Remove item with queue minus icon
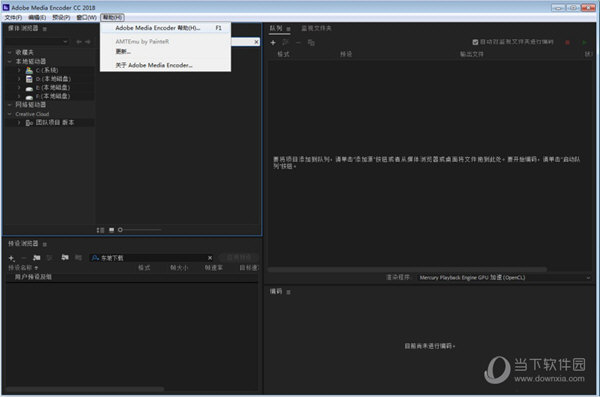 [298, 42]
